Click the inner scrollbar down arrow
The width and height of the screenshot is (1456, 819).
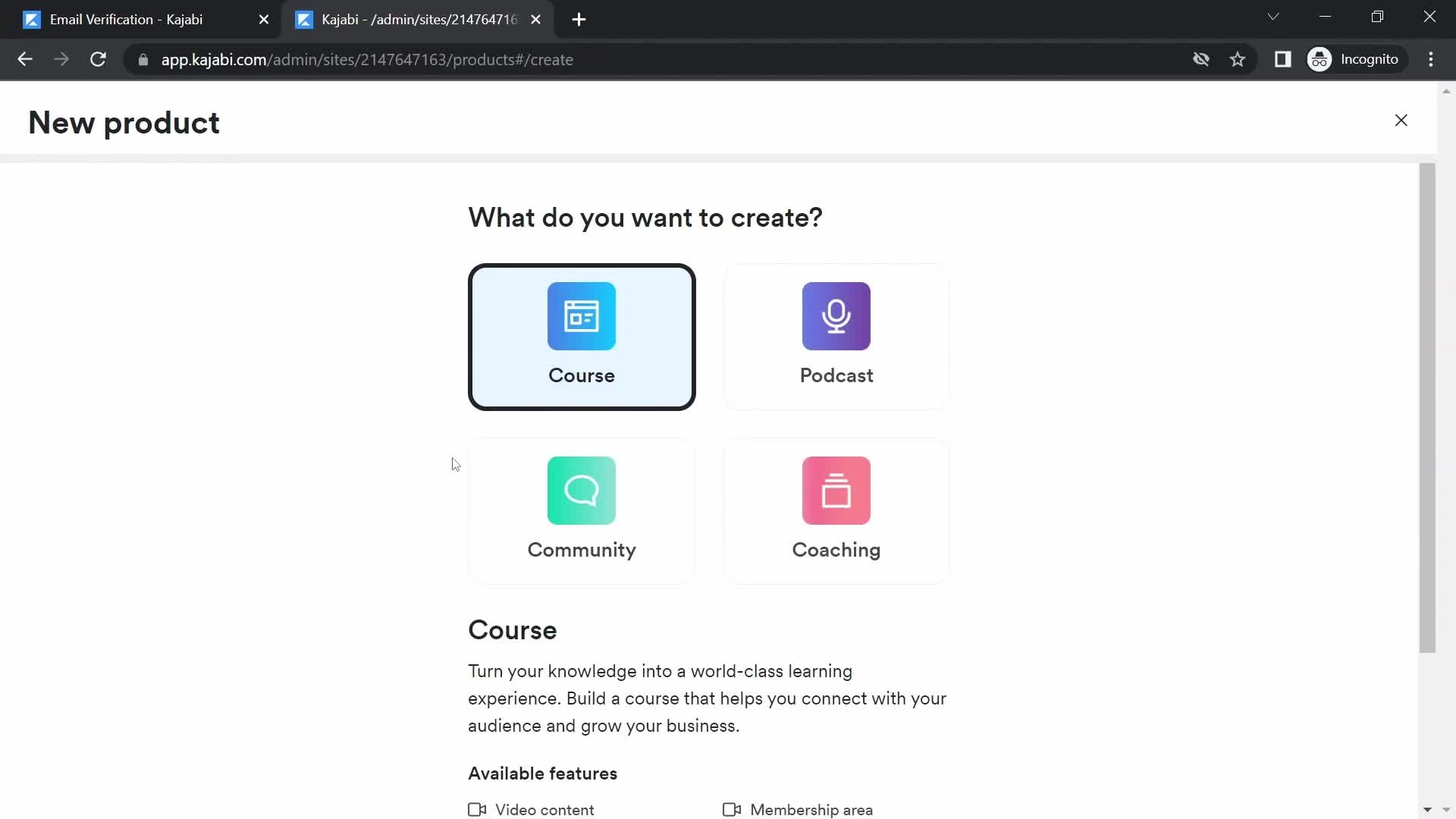1427,810
